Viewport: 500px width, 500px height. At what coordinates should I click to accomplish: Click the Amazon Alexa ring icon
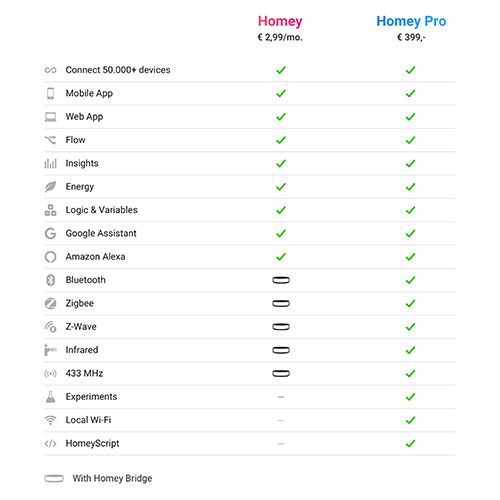pyautogui.click(x=50, y=257)
